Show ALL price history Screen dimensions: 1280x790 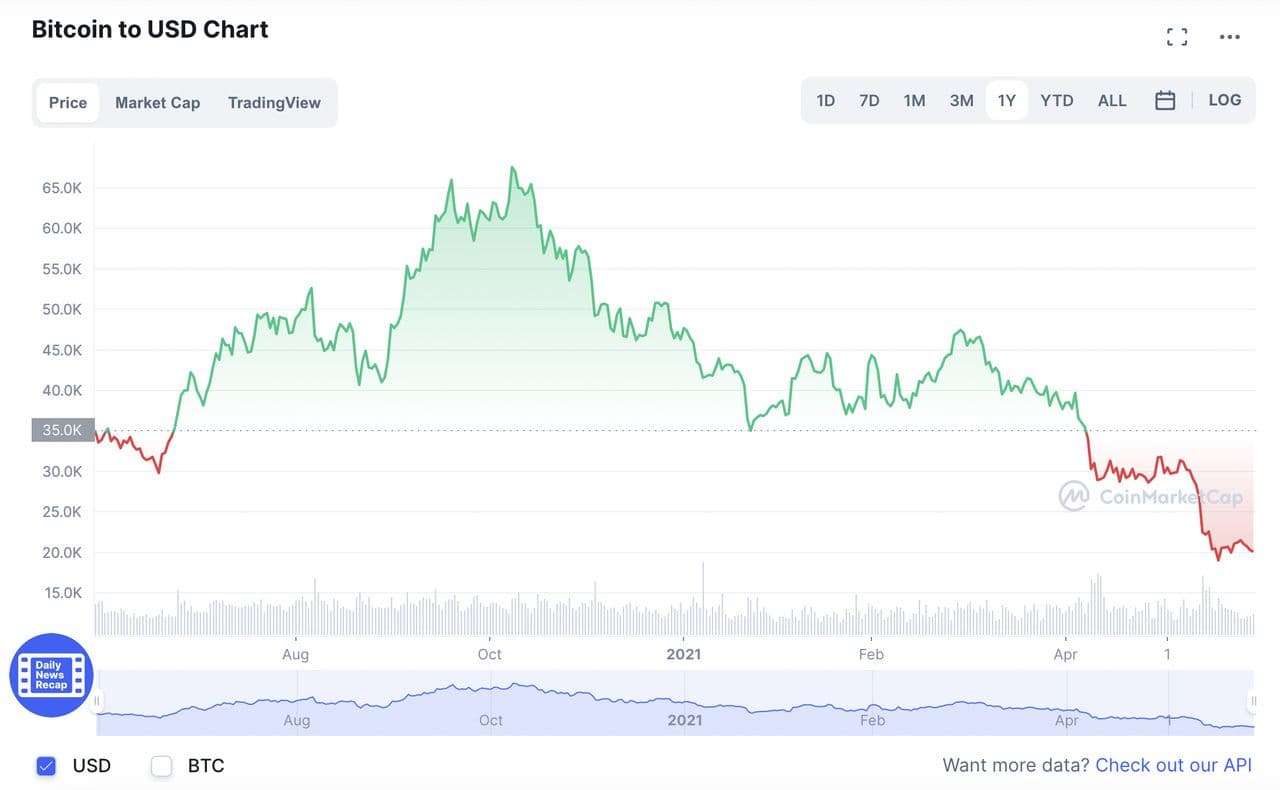1112,100
